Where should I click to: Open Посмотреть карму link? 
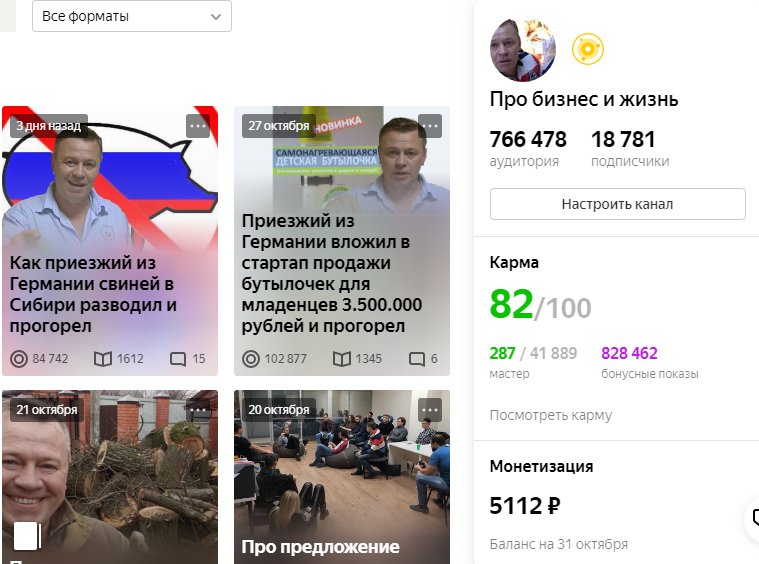tap(551, 415)
